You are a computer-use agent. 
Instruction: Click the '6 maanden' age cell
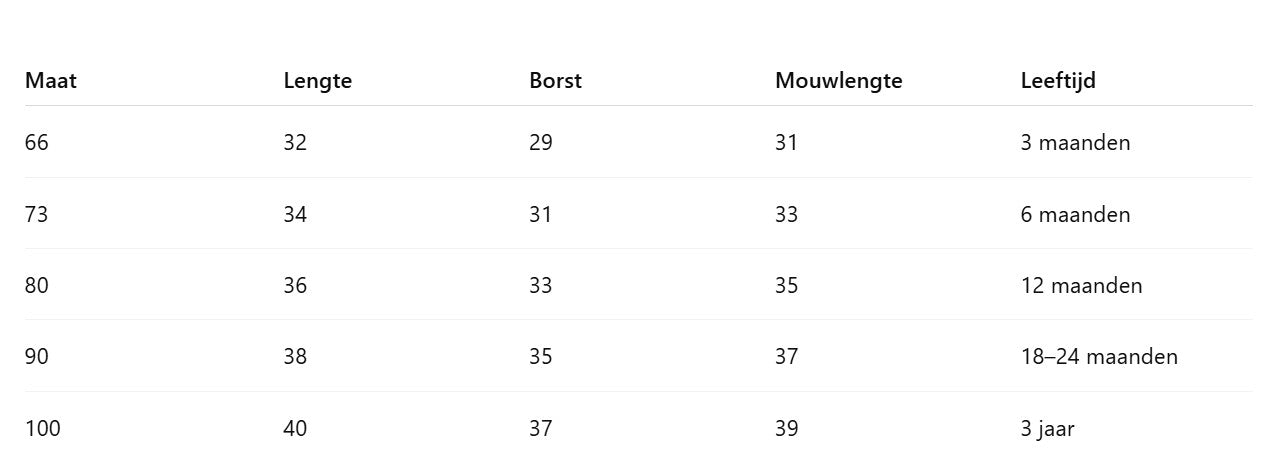[x=1075, y=215]
